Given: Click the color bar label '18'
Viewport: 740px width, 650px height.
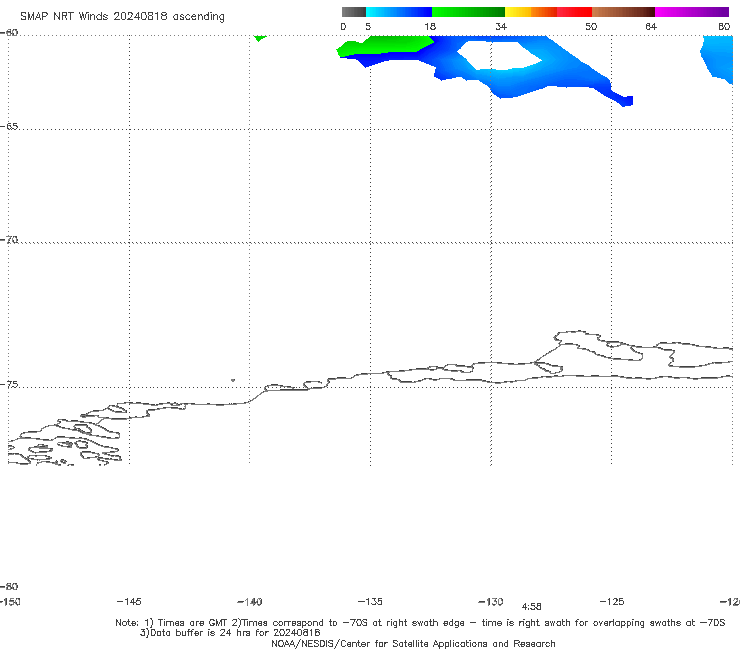Looking at the screenshot, I should coord(430,26).
